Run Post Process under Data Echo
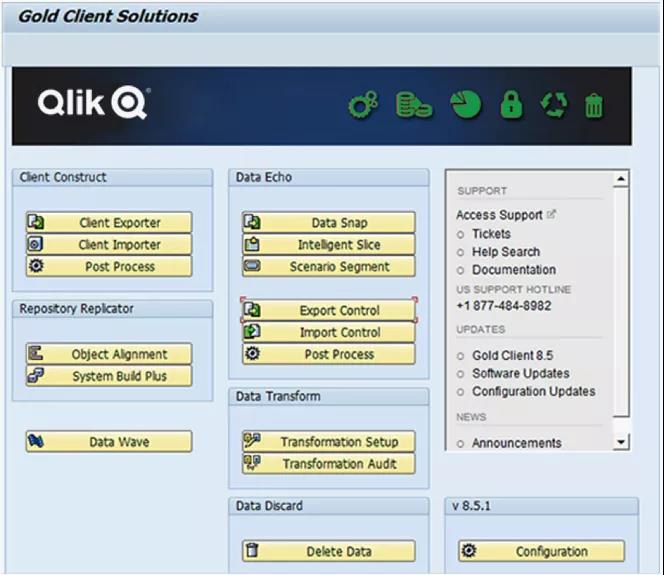 329,354
